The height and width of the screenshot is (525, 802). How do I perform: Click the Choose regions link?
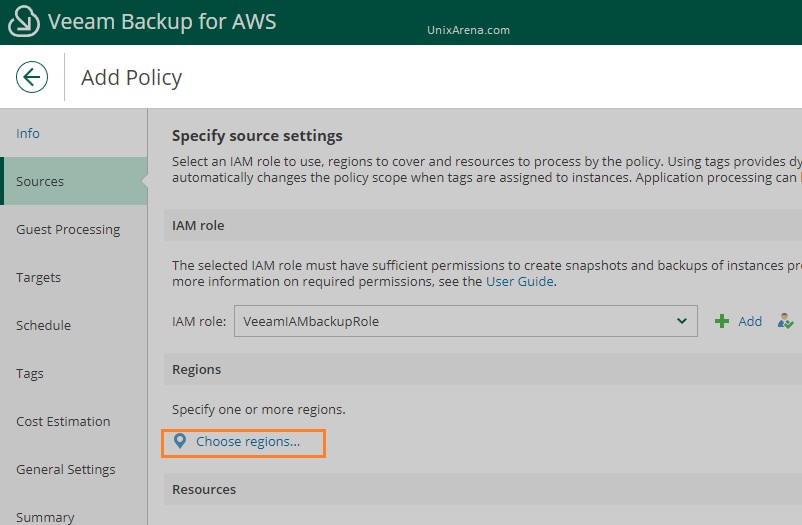point(248,441)
